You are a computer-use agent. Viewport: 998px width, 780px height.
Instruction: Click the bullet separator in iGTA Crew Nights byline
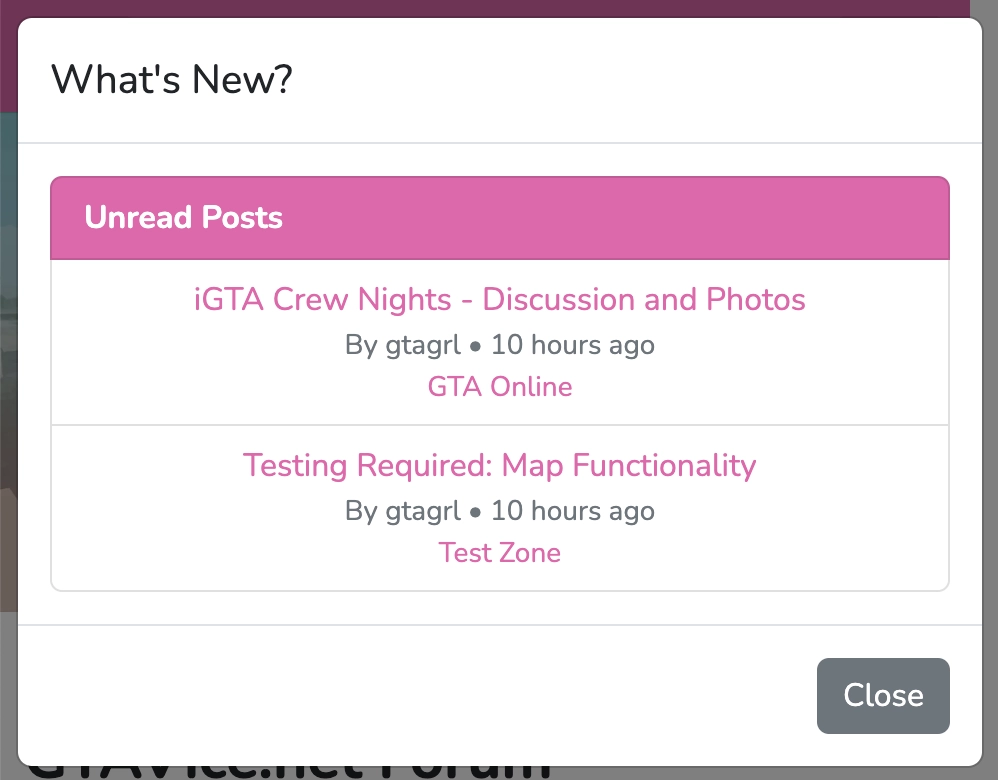[476, 346]
